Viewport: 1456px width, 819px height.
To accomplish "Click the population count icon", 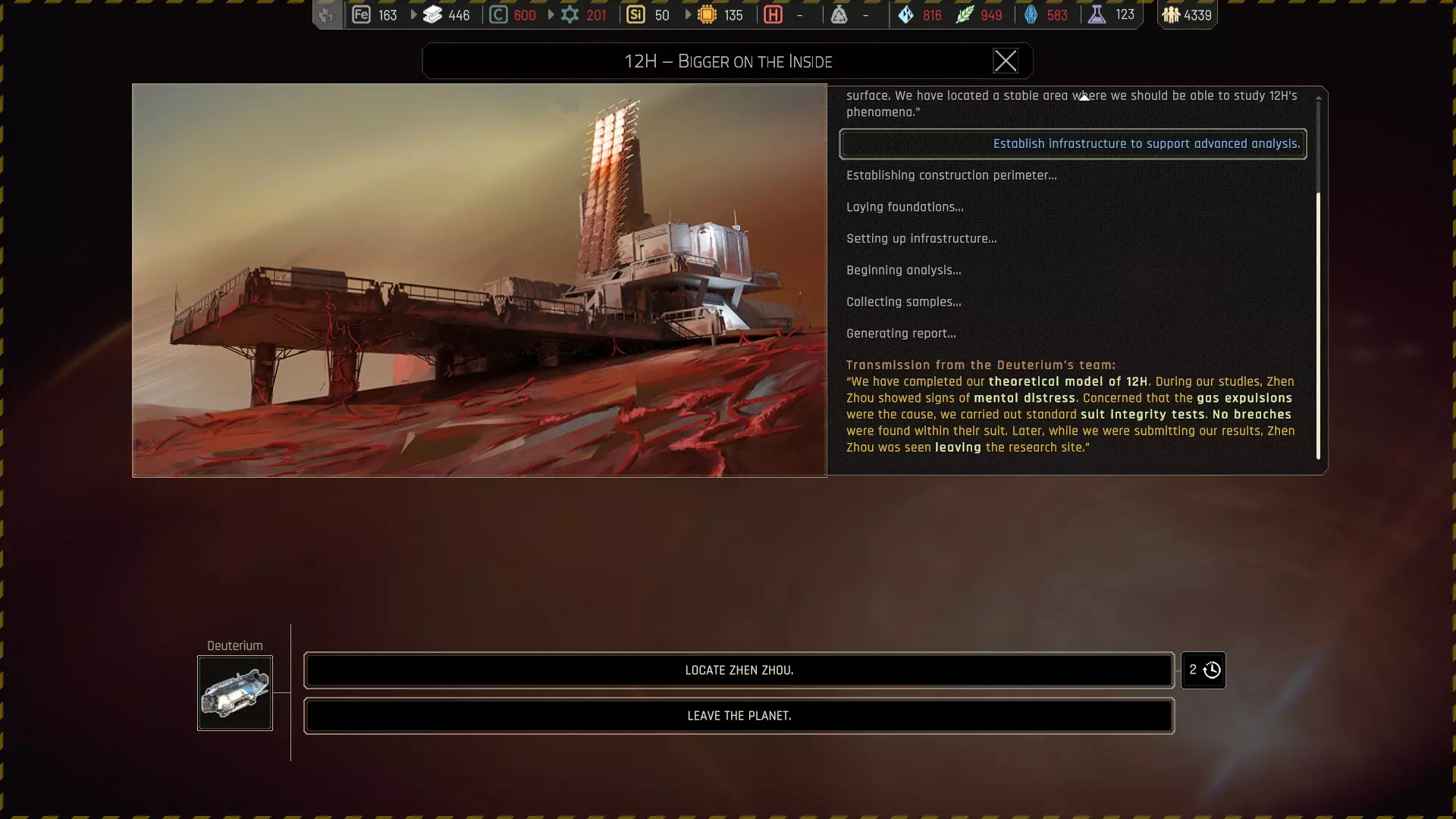I will pos(1171,14).
